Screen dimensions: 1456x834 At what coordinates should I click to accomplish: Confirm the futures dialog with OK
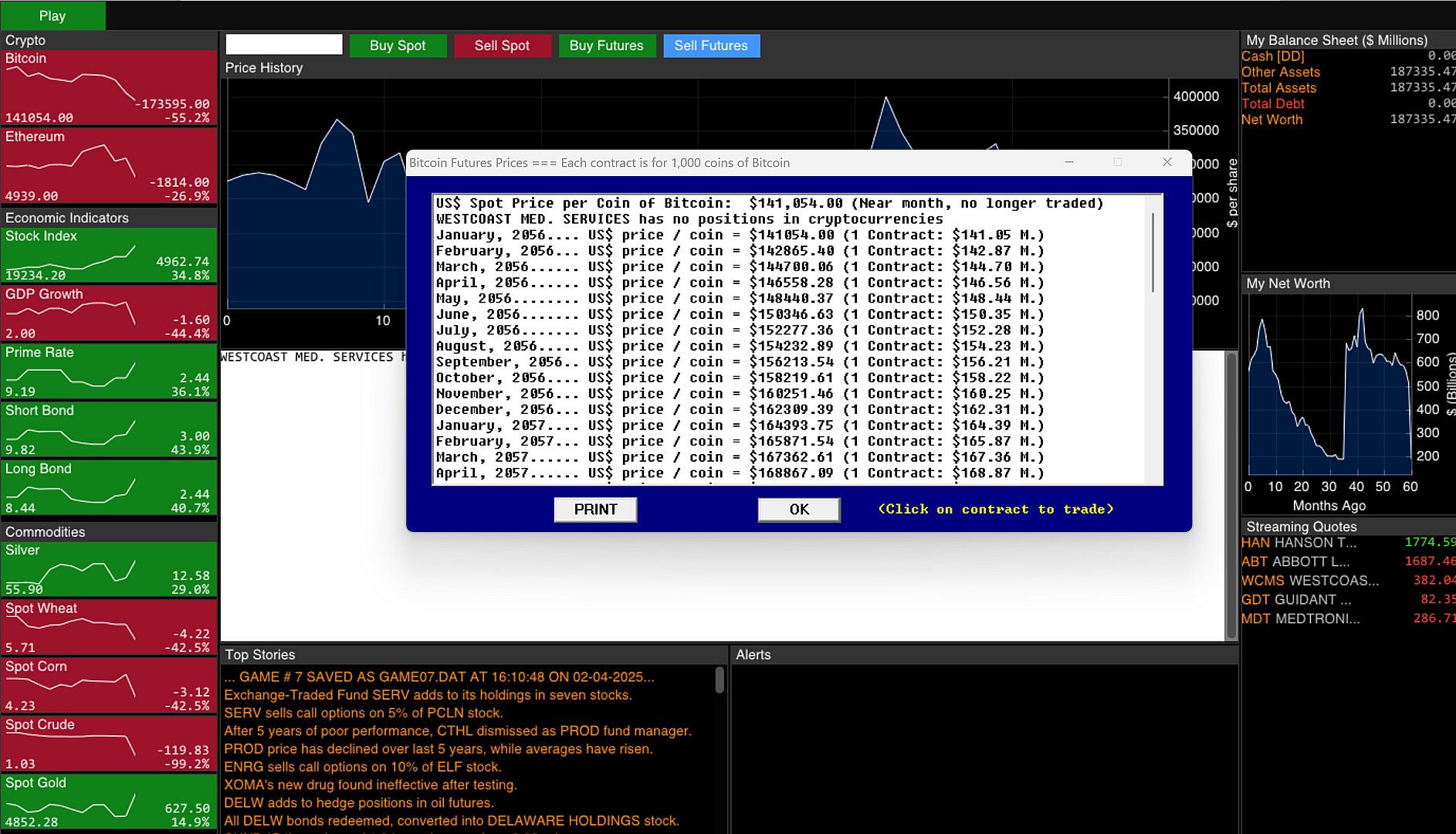click(x=799, y=510)
